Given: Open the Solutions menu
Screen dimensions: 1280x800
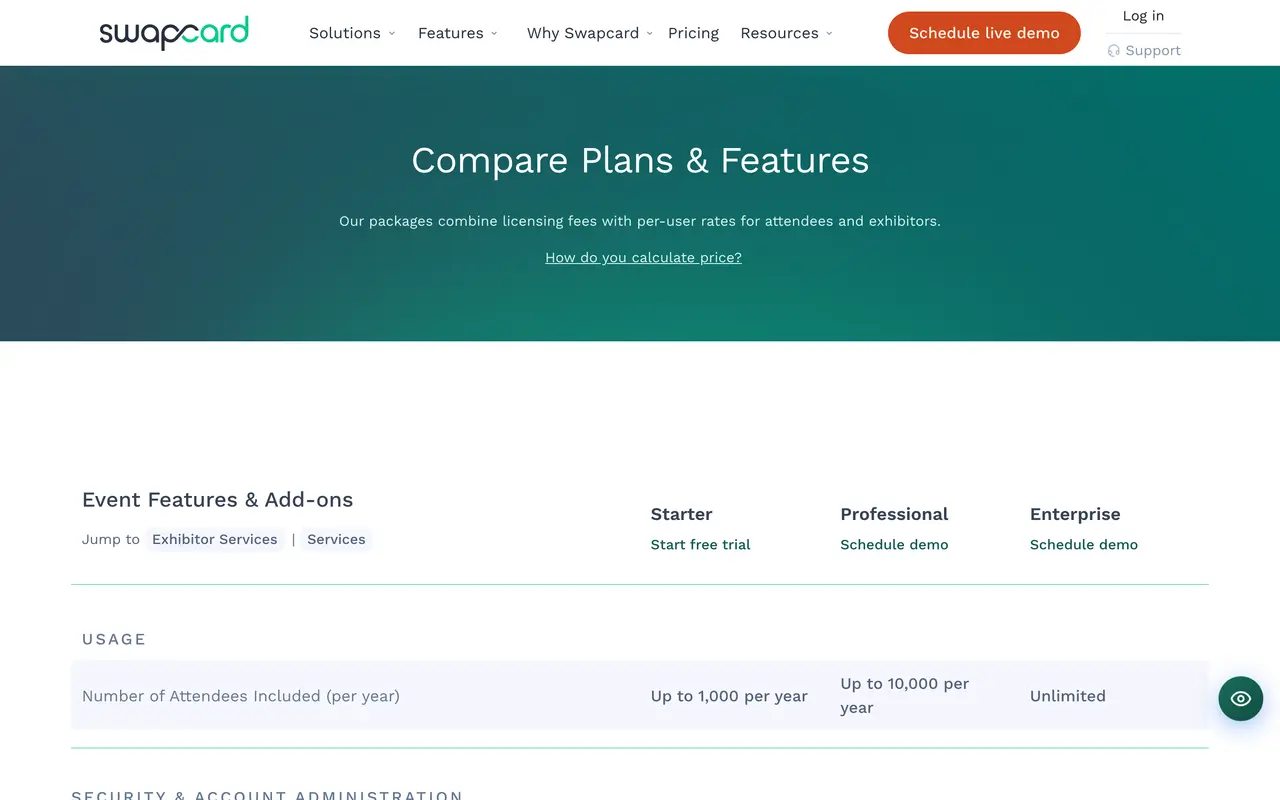Looking at the screenshot, I should pyautogui.click(x=345, y=33).
